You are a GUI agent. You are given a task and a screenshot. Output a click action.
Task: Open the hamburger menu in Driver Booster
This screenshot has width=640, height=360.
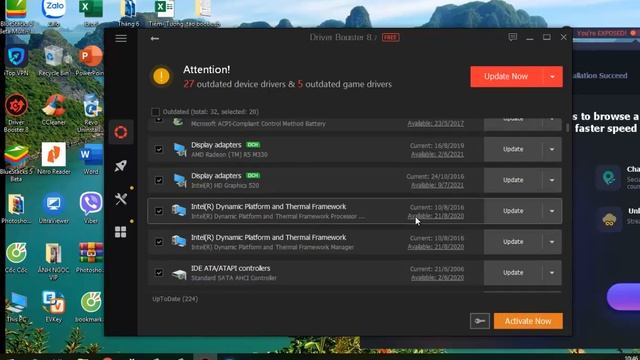tap(121, 38)
